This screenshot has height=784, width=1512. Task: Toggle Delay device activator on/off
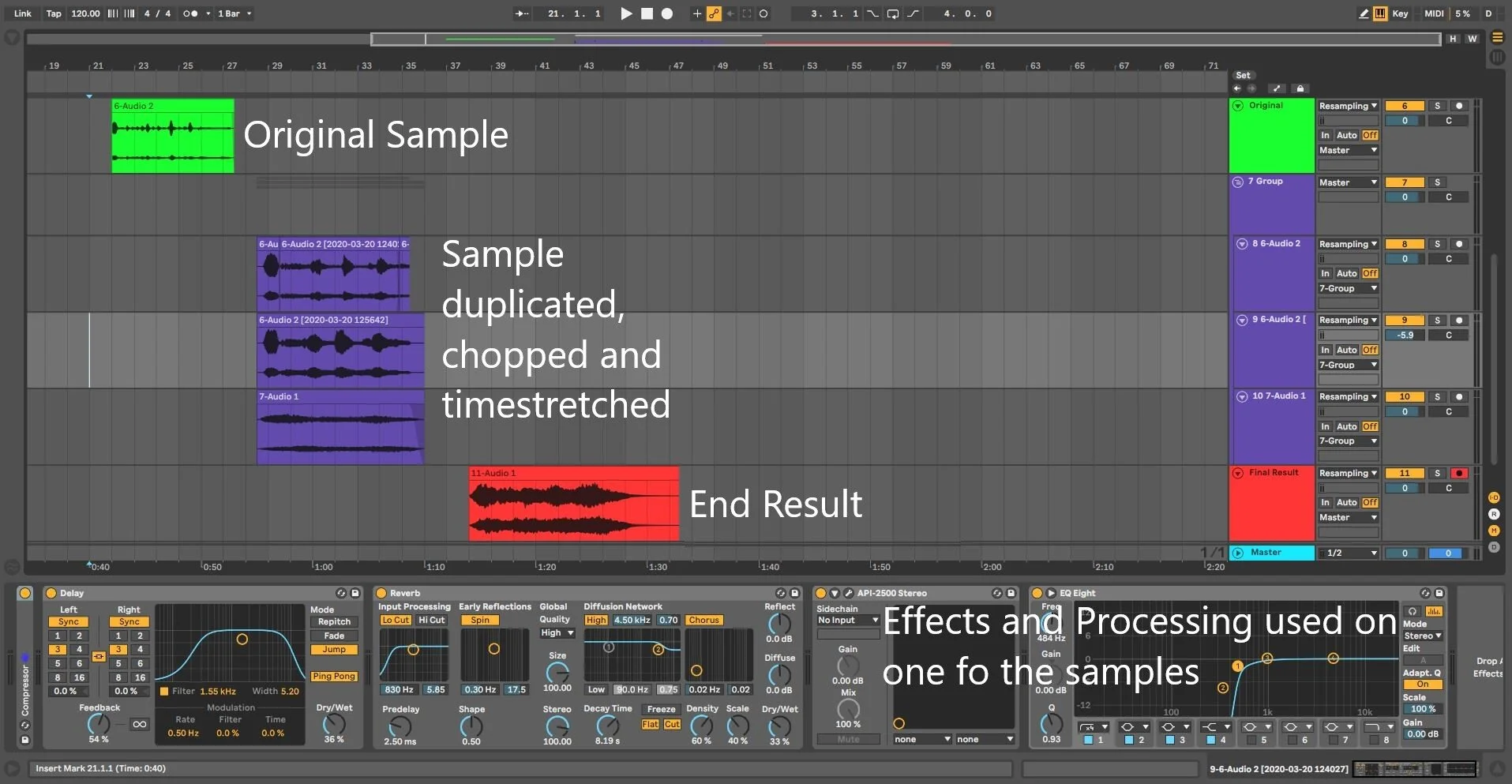[51, 593]
